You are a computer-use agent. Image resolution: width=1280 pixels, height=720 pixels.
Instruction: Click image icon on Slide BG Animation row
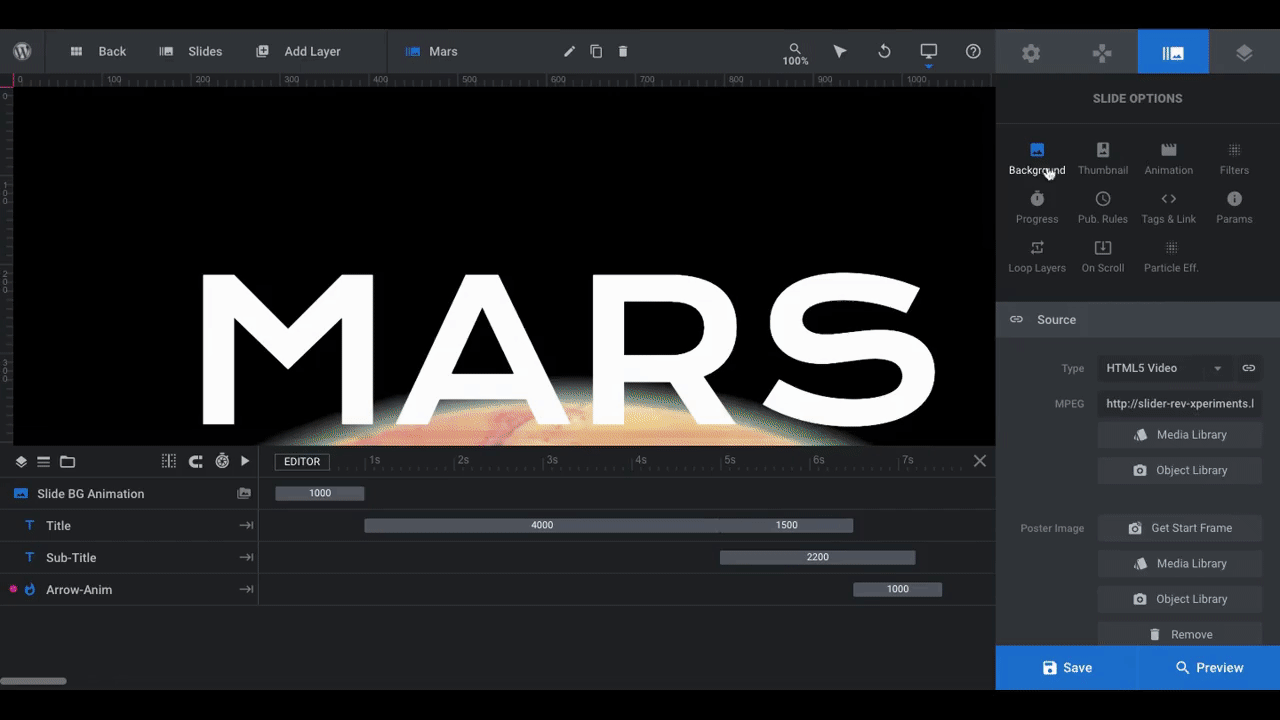pos(244,494)
